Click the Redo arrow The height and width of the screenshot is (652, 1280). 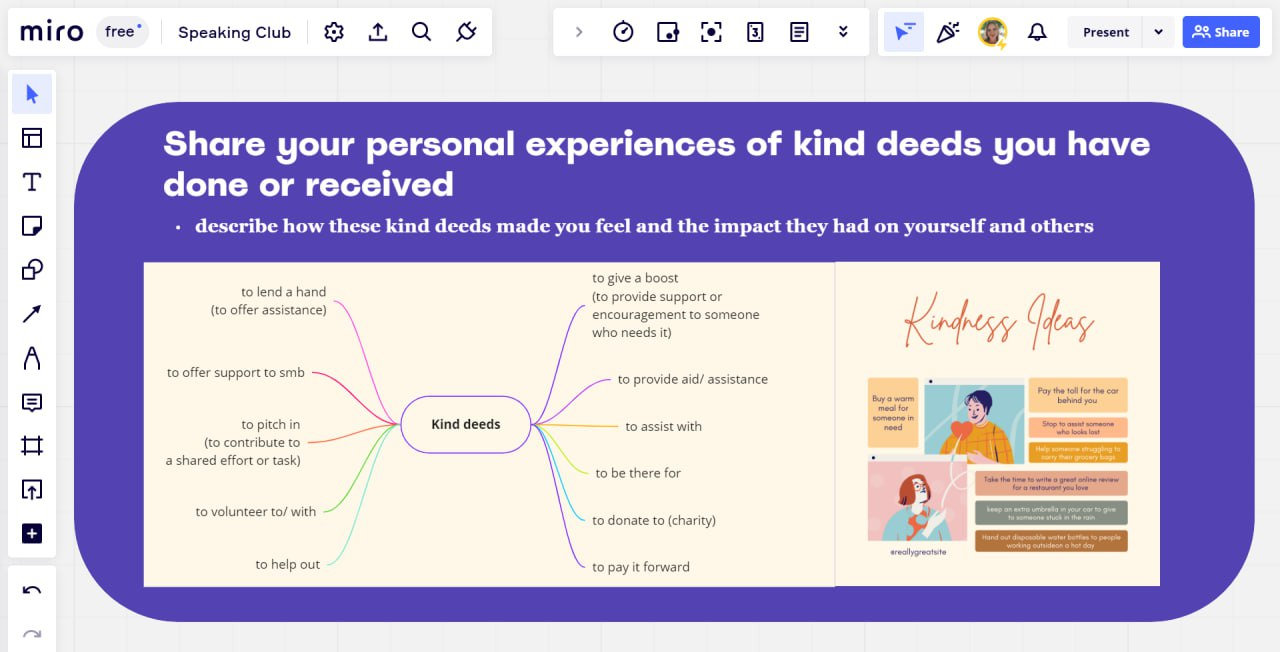[x=32, y=635]
